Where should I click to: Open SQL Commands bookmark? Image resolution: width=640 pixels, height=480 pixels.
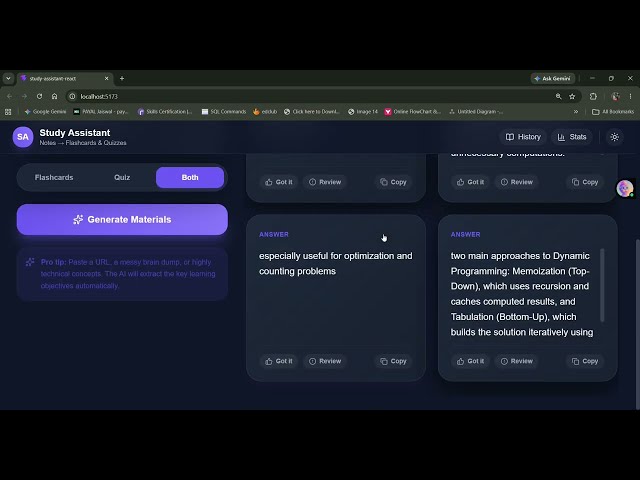tap(224, 111)
